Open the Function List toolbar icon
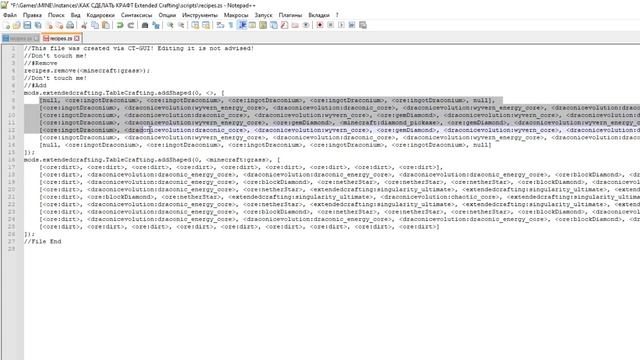 [x=284, y=25]
